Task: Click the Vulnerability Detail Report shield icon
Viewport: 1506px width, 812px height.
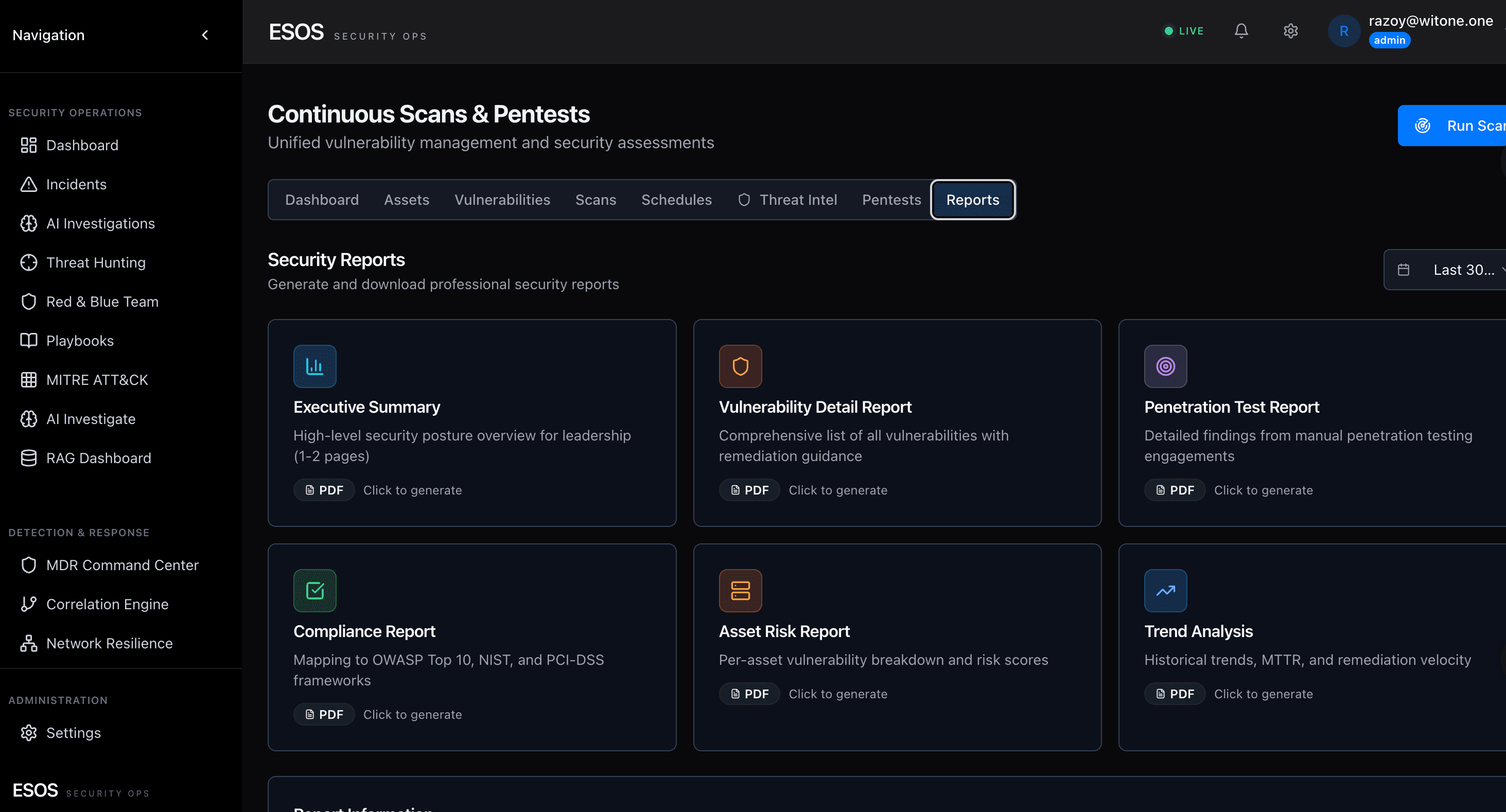Action: [740, 366]
